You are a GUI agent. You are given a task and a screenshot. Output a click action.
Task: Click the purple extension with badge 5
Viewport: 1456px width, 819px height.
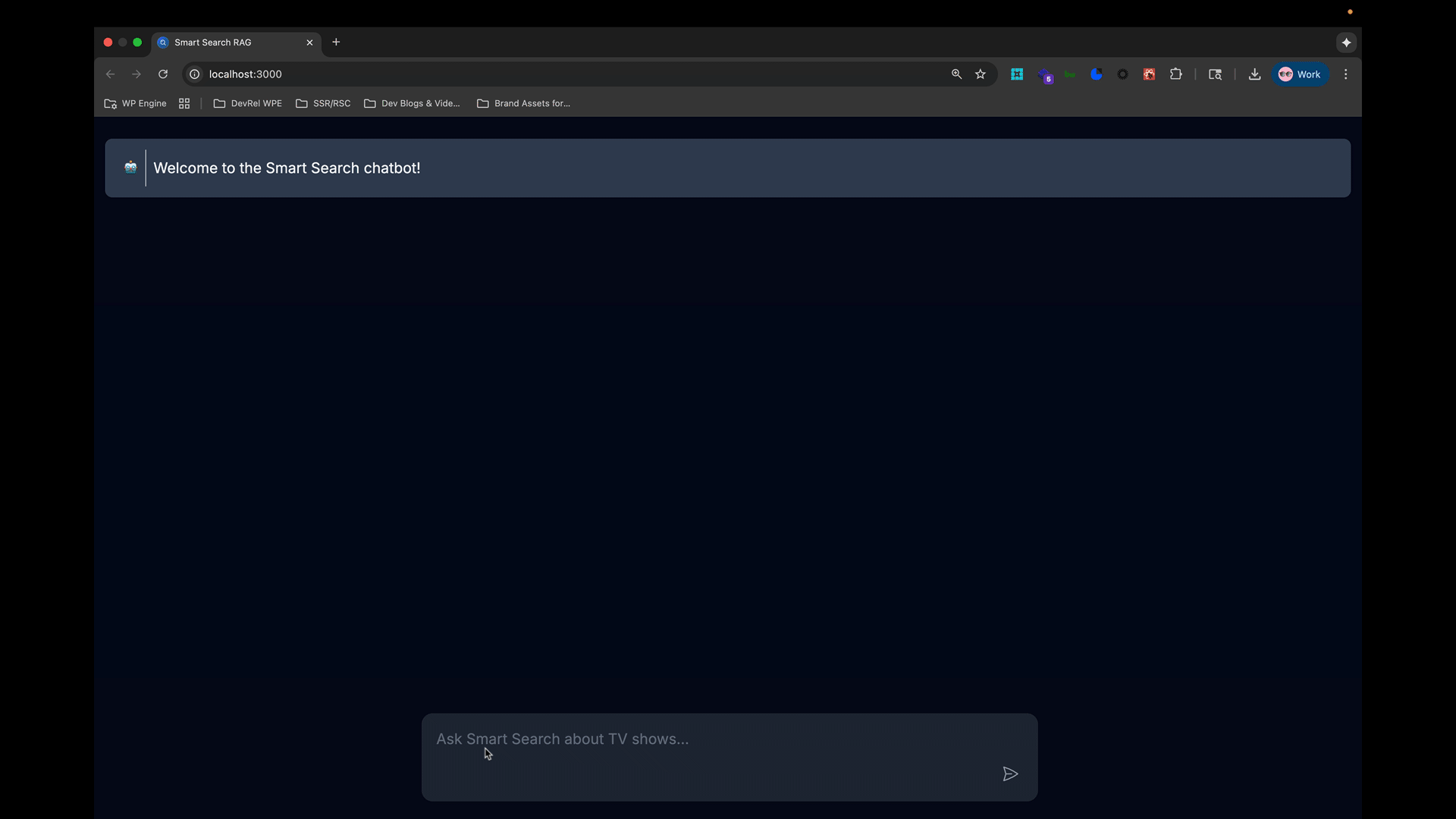pos(1044,75)
